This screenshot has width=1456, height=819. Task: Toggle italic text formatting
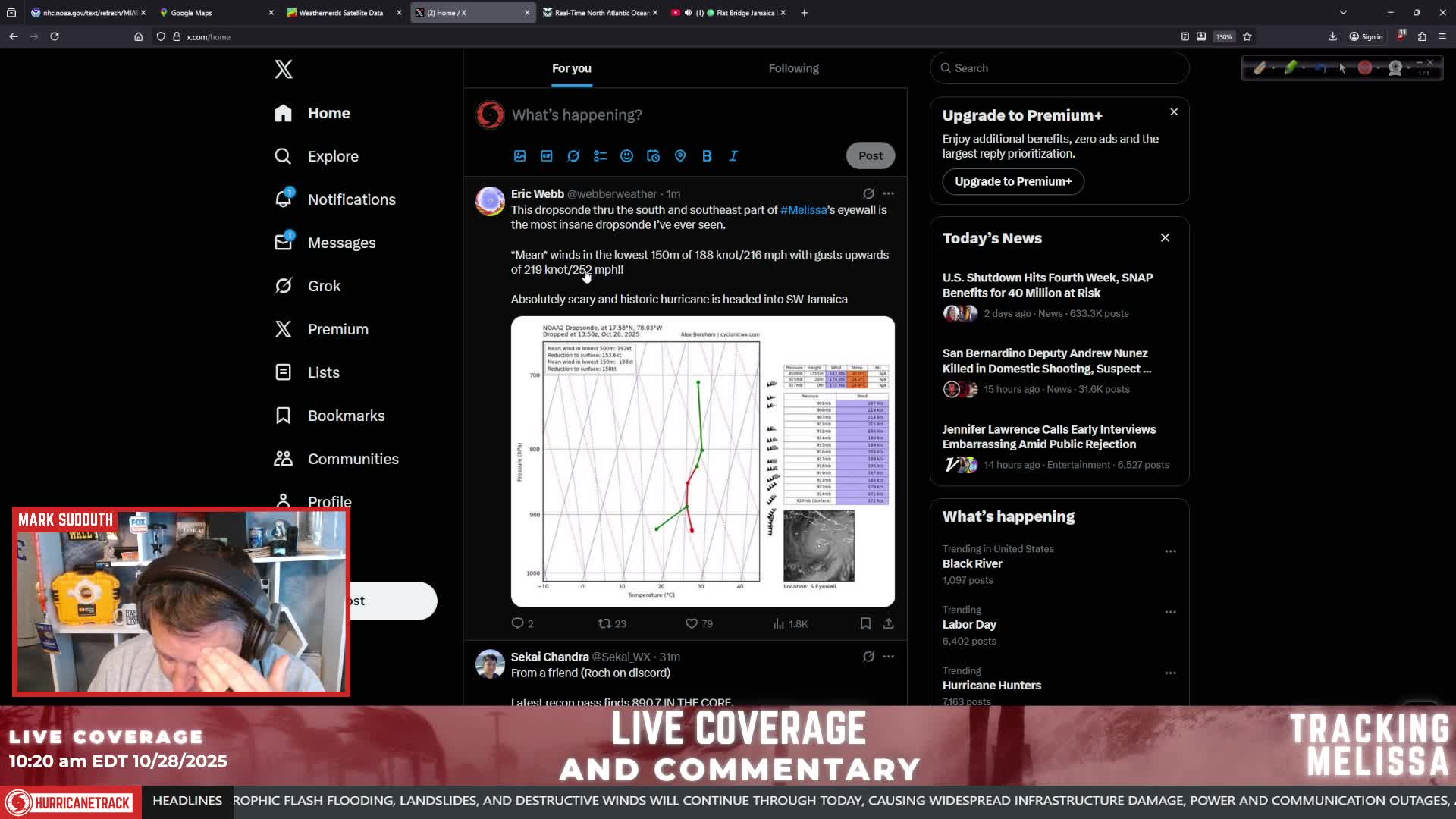click(x=733, y=155)
